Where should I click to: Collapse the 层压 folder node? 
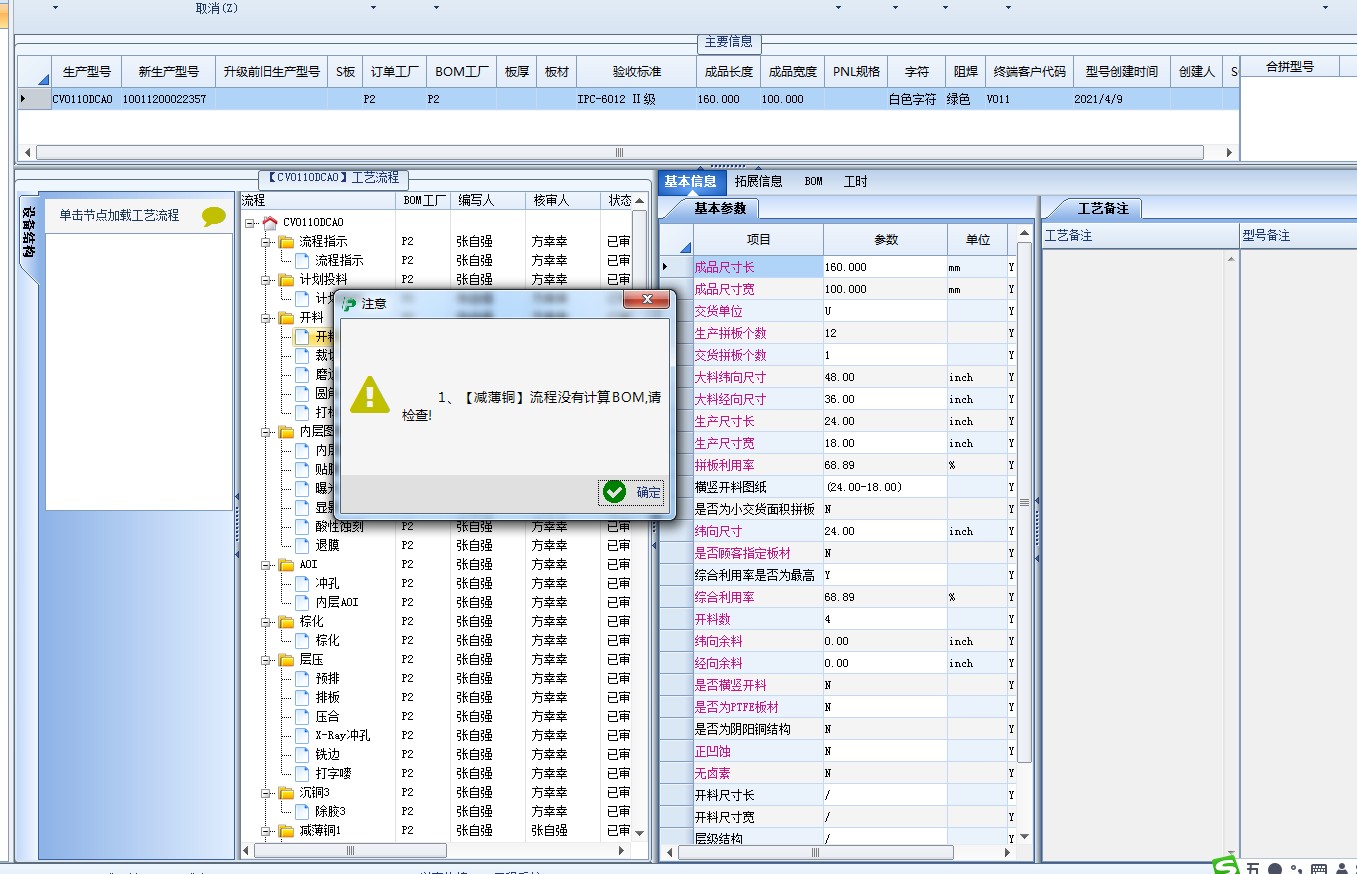tap(267, 659)
